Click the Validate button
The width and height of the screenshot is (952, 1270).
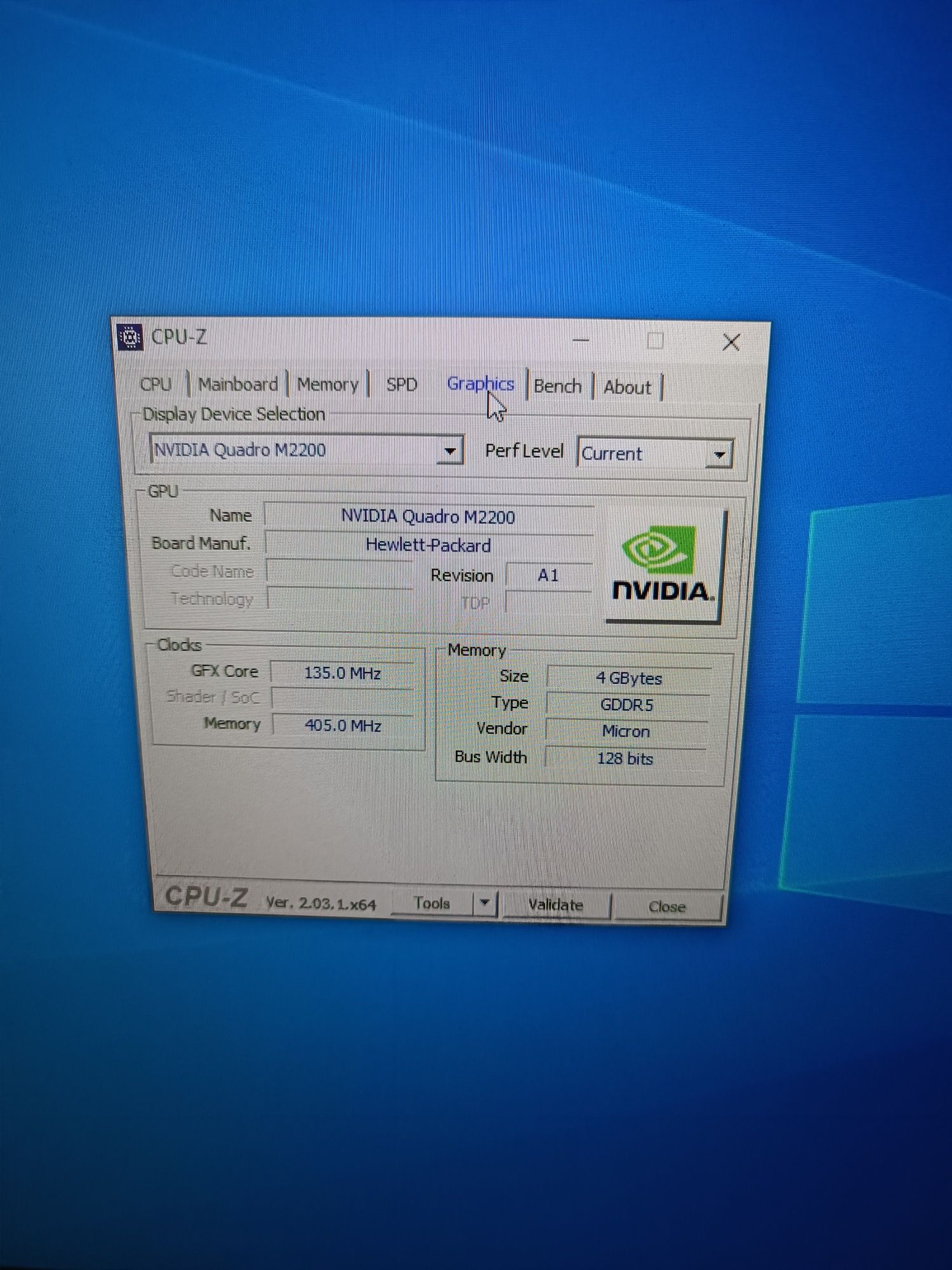(555, 904)
